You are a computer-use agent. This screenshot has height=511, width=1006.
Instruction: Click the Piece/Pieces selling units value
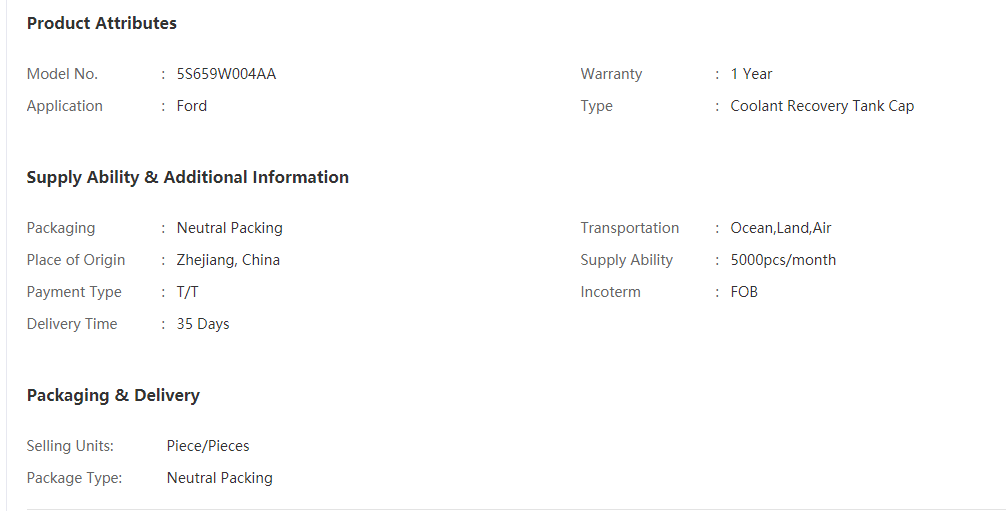[208, 446]
